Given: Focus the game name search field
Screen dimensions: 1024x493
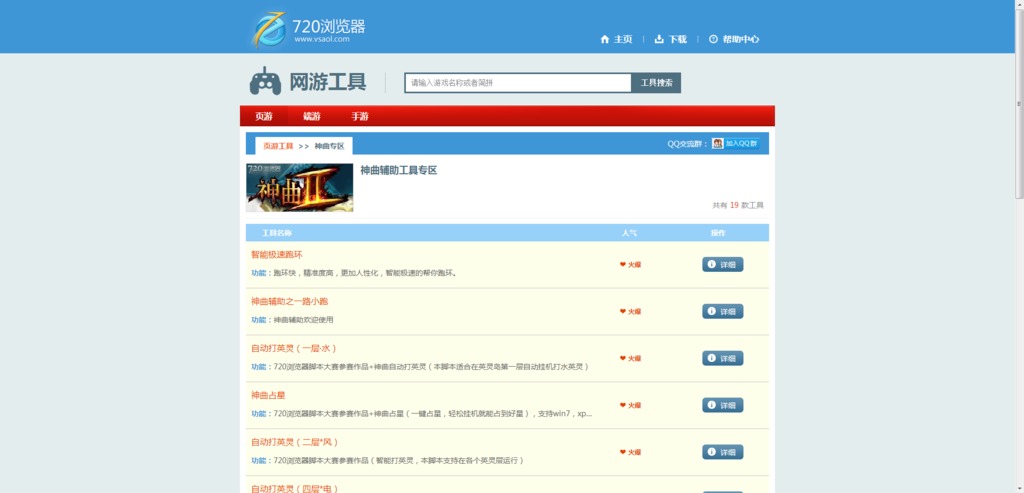Looking at the screenshot, I should pos(518,83).
